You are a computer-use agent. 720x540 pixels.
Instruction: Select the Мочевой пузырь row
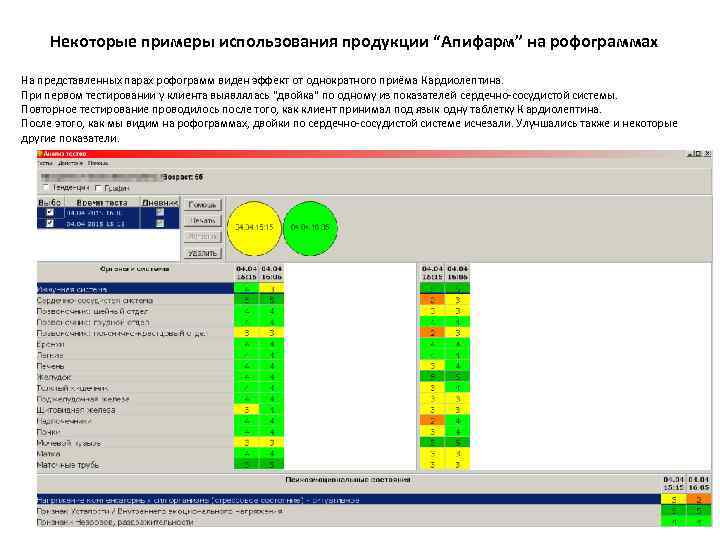pos(135,443)
